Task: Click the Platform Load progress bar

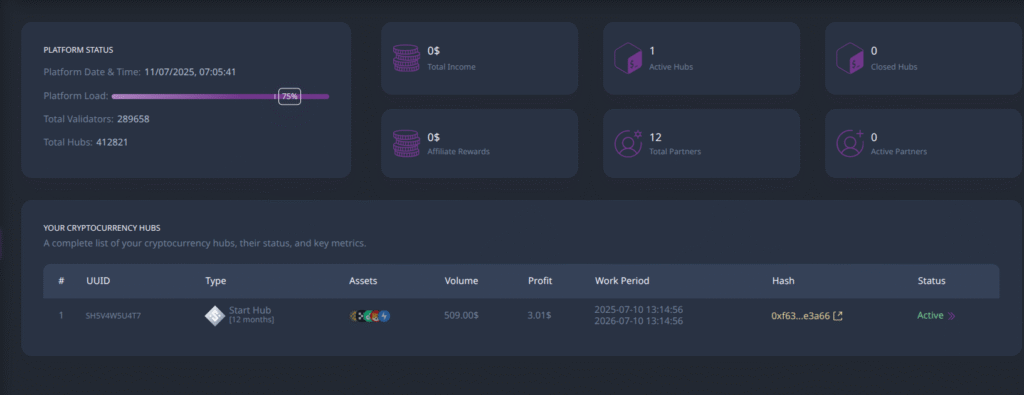Action: point(220,97)
